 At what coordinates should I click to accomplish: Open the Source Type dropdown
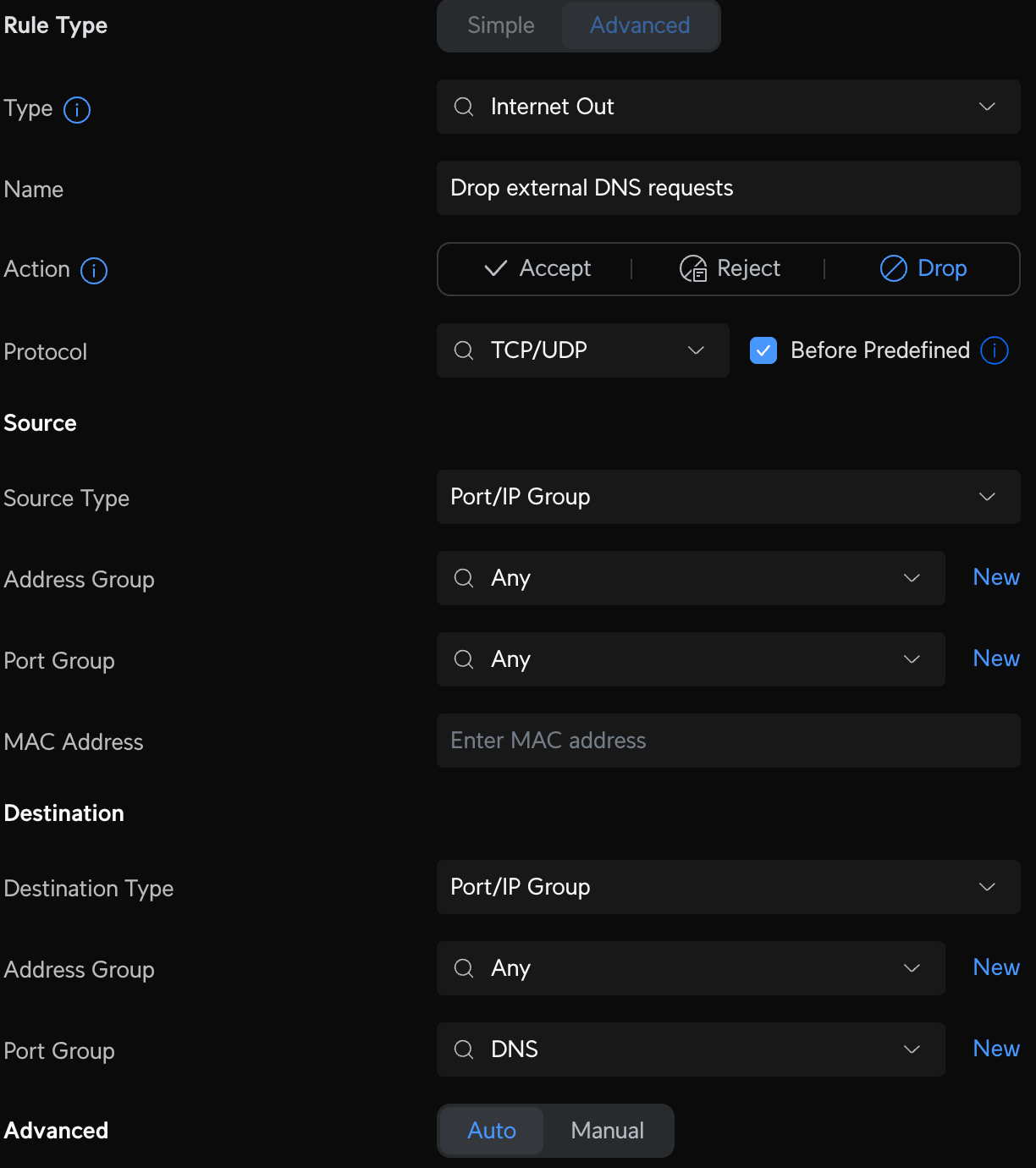(728, 497)
